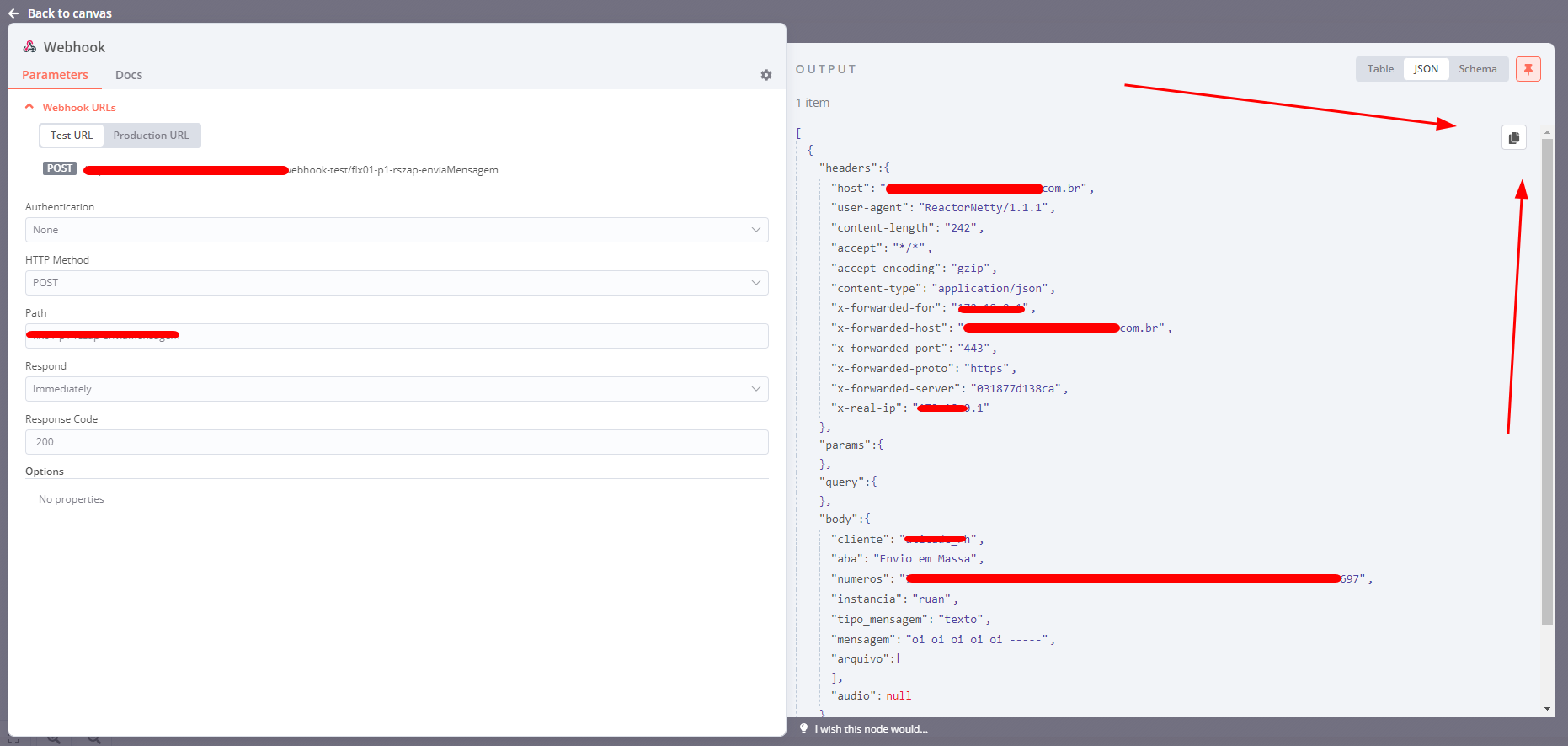The height and width of the screenshot is (746, 1568).
Task: Click the OUTPUT panel heading
Action: [x=826, y=69]
